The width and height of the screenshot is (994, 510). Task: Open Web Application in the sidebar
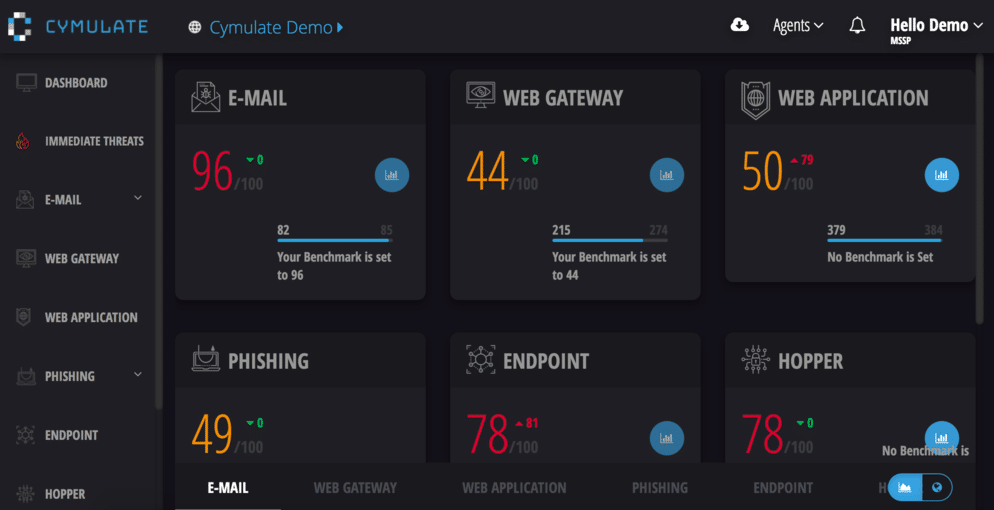pos(91,317)
